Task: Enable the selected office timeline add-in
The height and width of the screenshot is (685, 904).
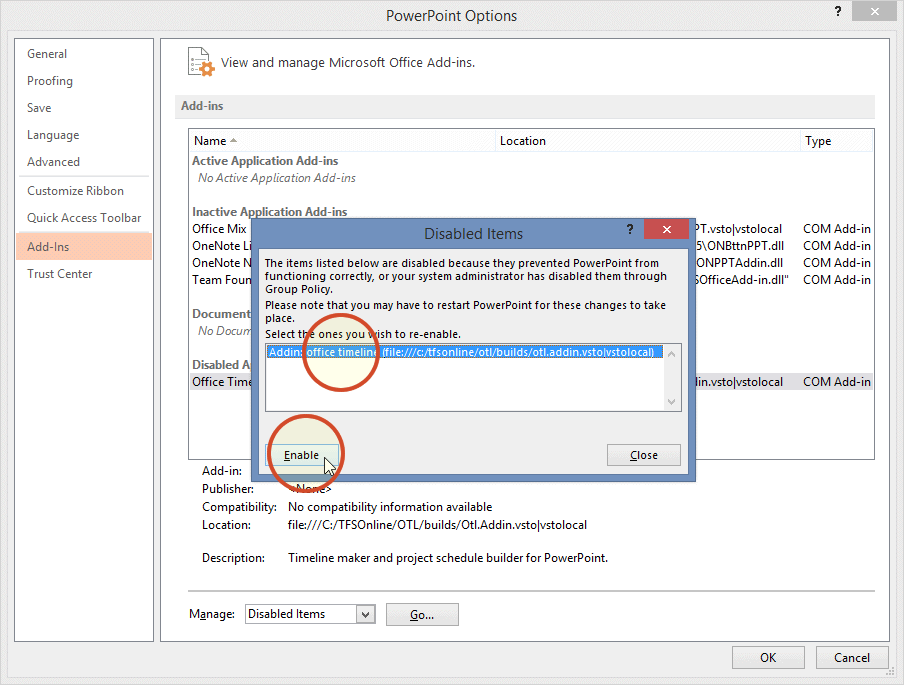Action: [x=303, y=454]
